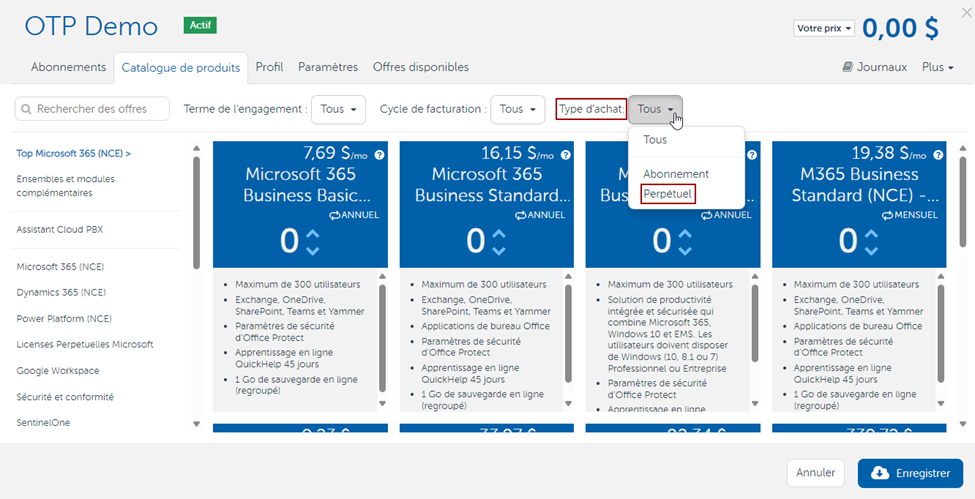The width and height of the screenshot is (975, 499).
Task: Open Assistant Cloud PBX category
Action: 60,230
